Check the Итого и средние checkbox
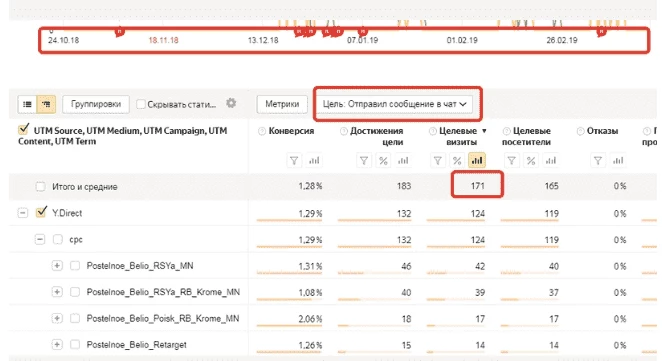This screenshot has height=361, width=662. (x=41, y=186)
